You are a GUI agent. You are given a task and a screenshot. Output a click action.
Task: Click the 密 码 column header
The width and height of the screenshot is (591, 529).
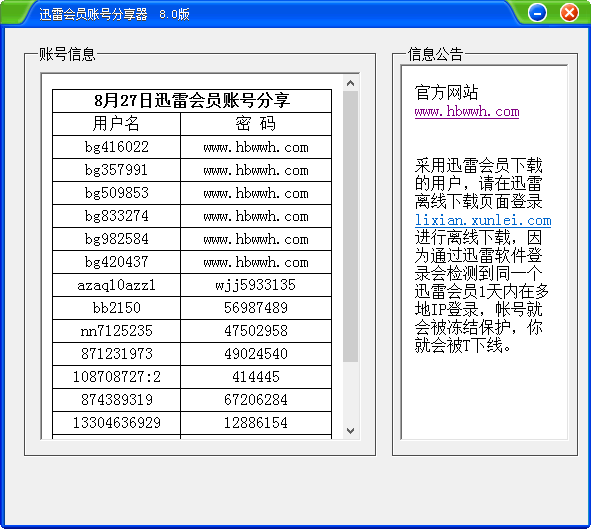[256, 124]
